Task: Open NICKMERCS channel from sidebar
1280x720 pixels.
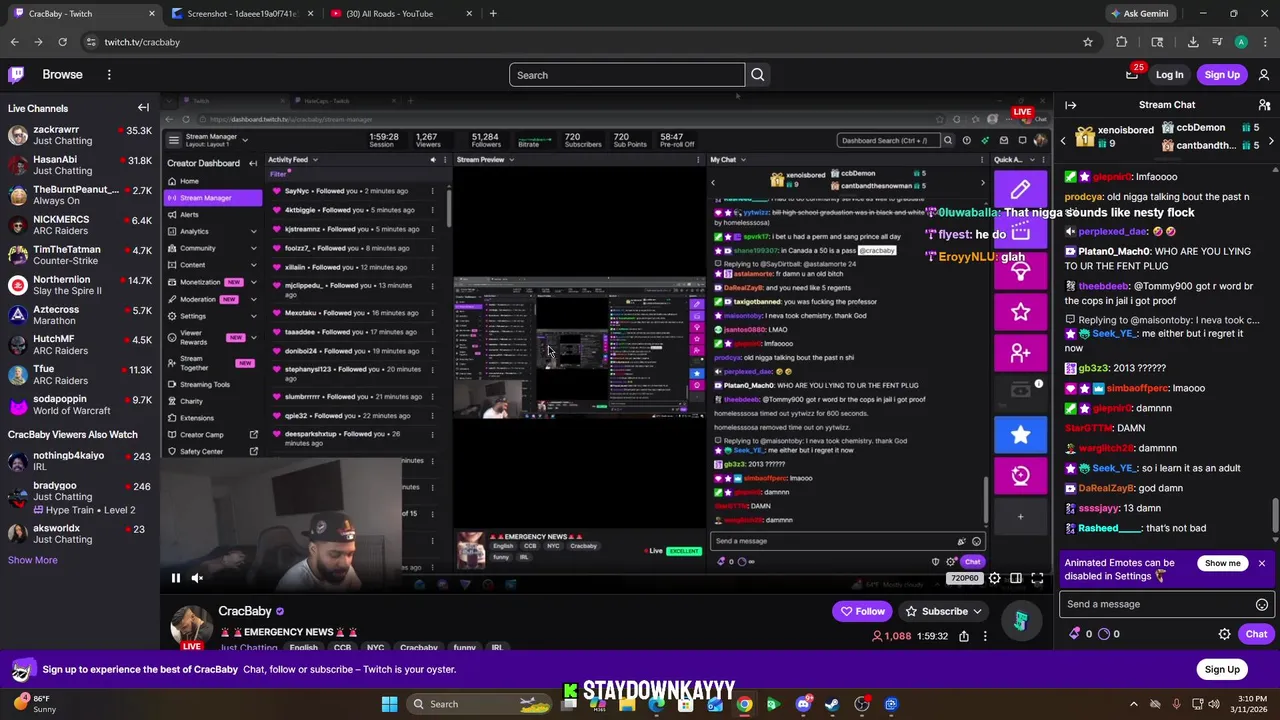Action: coord(80,225)
